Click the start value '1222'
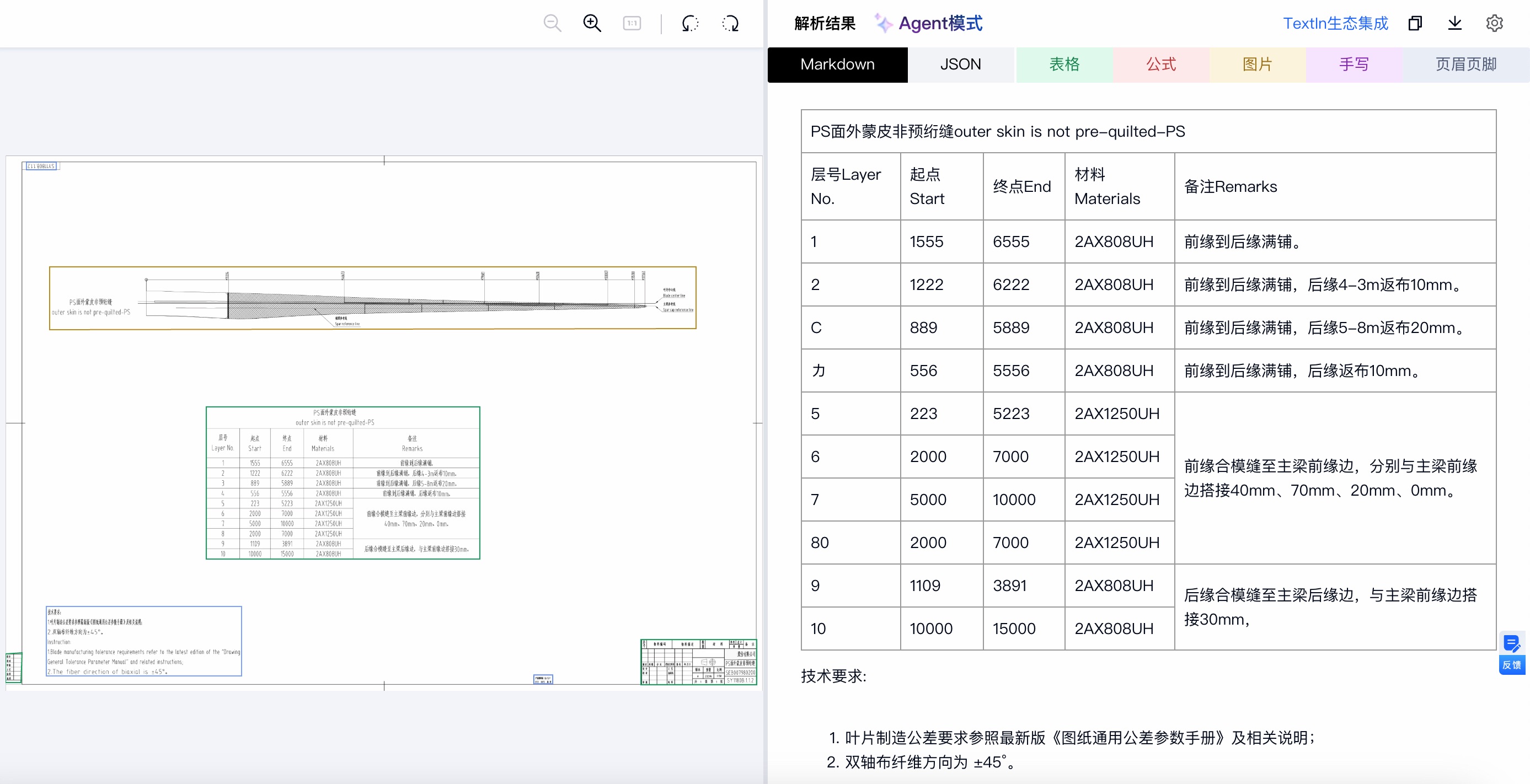Image resolution: width=1530 pixels, height=784 pixels. point(926,285)
